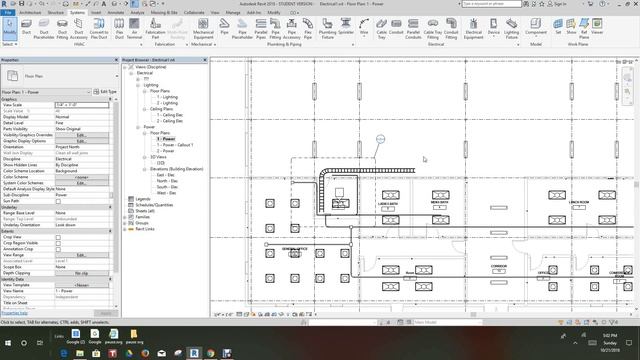
Task: Select the Pipe tool
Action: point(224,27)
